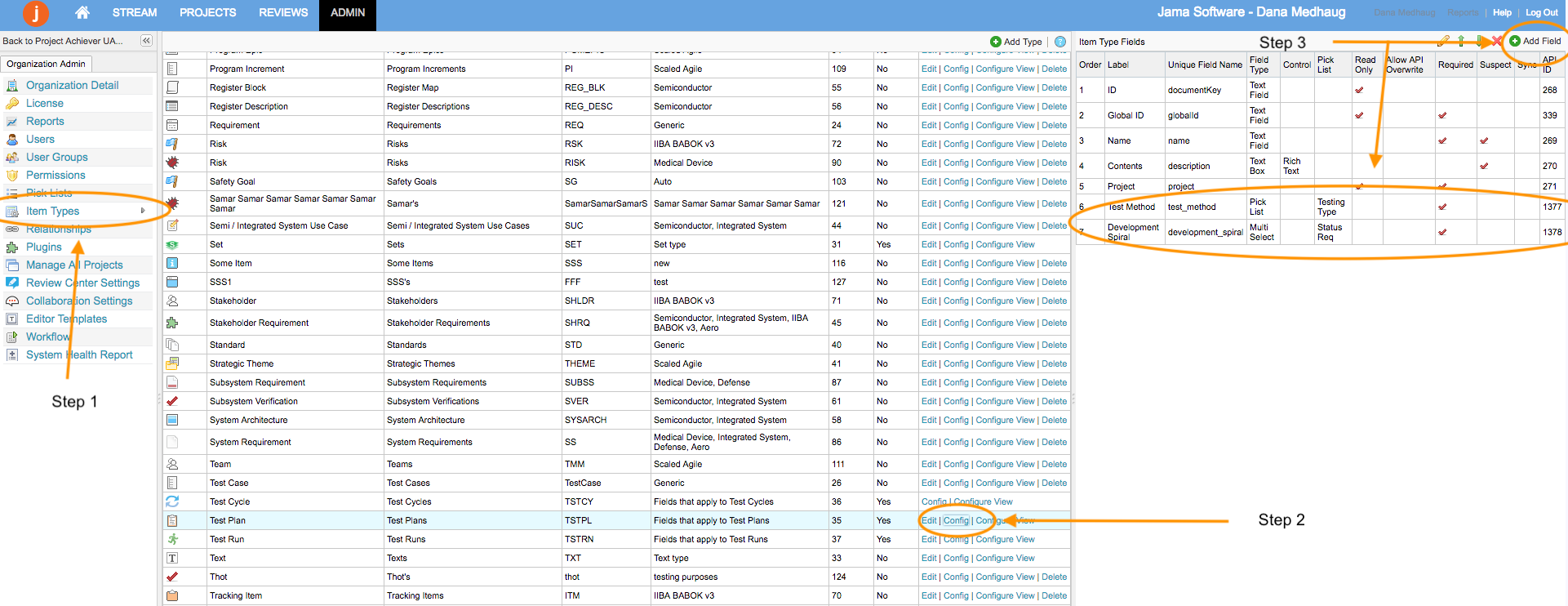Open License in the sidebar

45,103
